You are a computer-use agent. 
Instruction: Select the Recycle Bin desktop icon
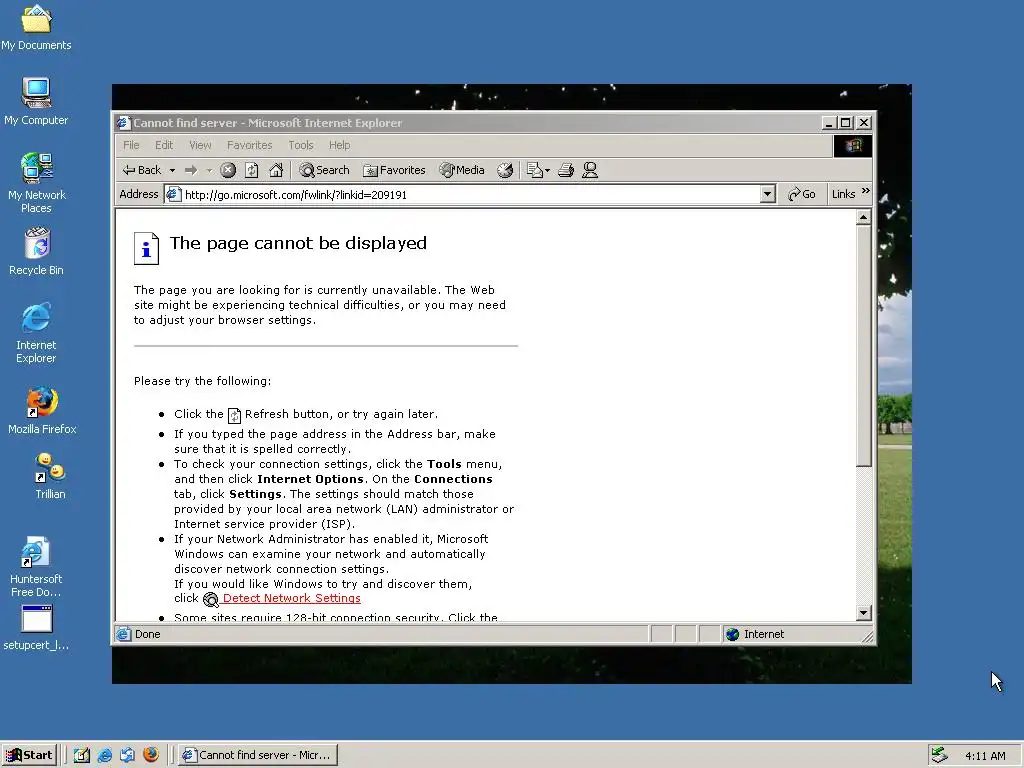(x=36, y=251)
